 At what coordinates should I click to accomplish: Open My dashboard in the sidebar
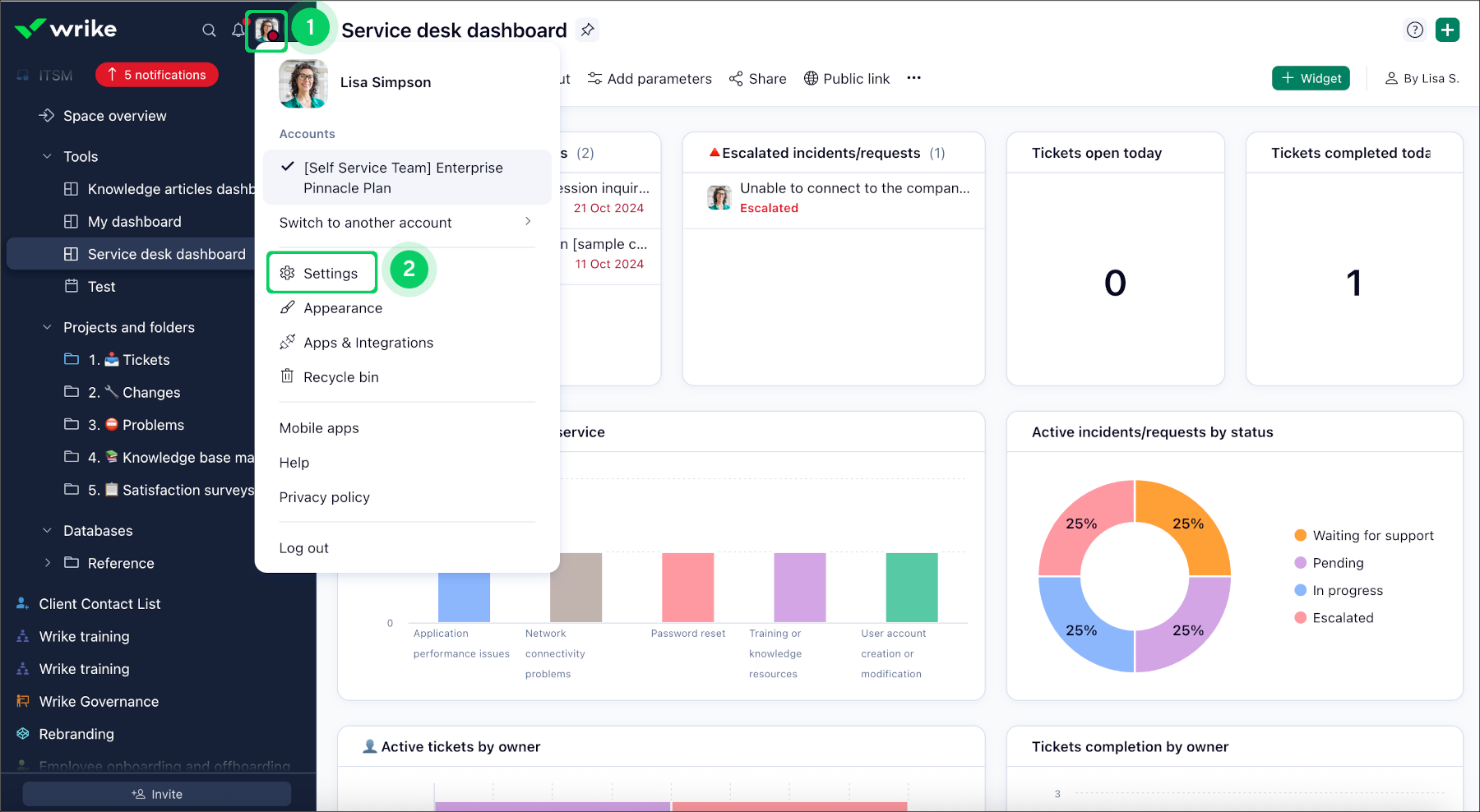[x=134, y=222]
